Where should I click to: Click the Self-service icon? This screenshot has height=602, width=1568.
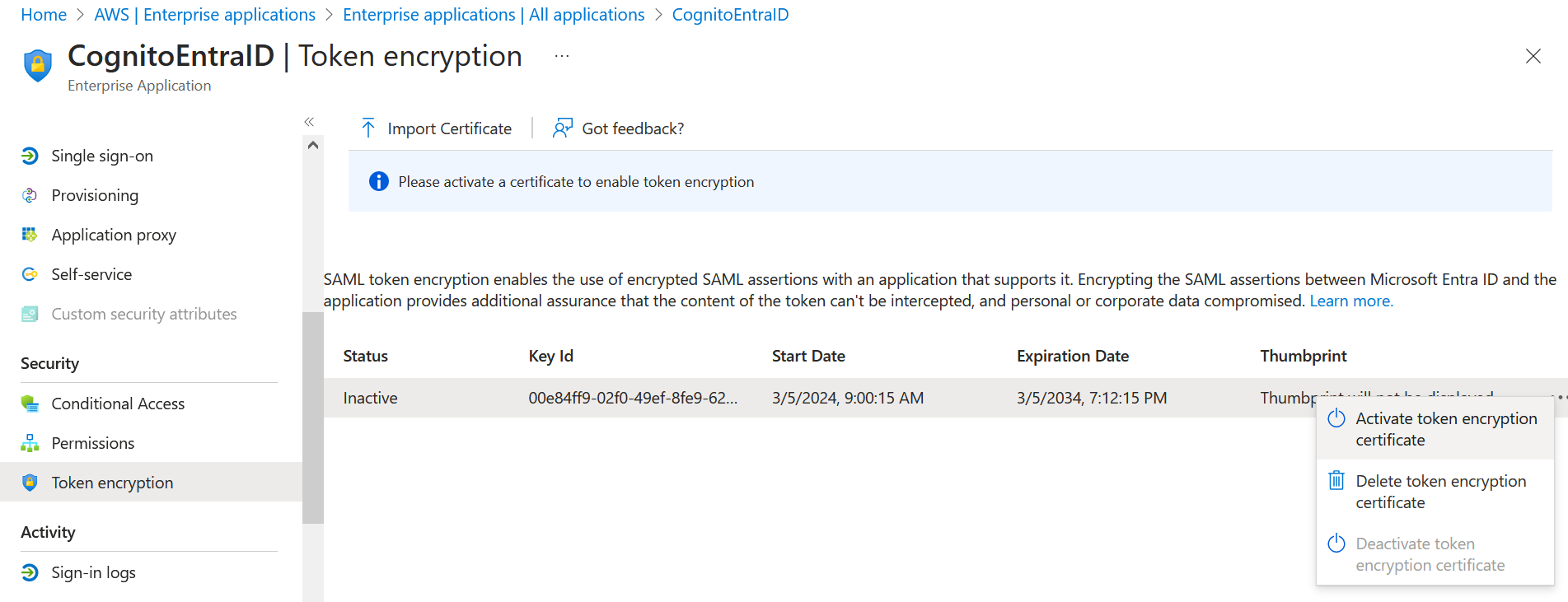pos(30,274)
